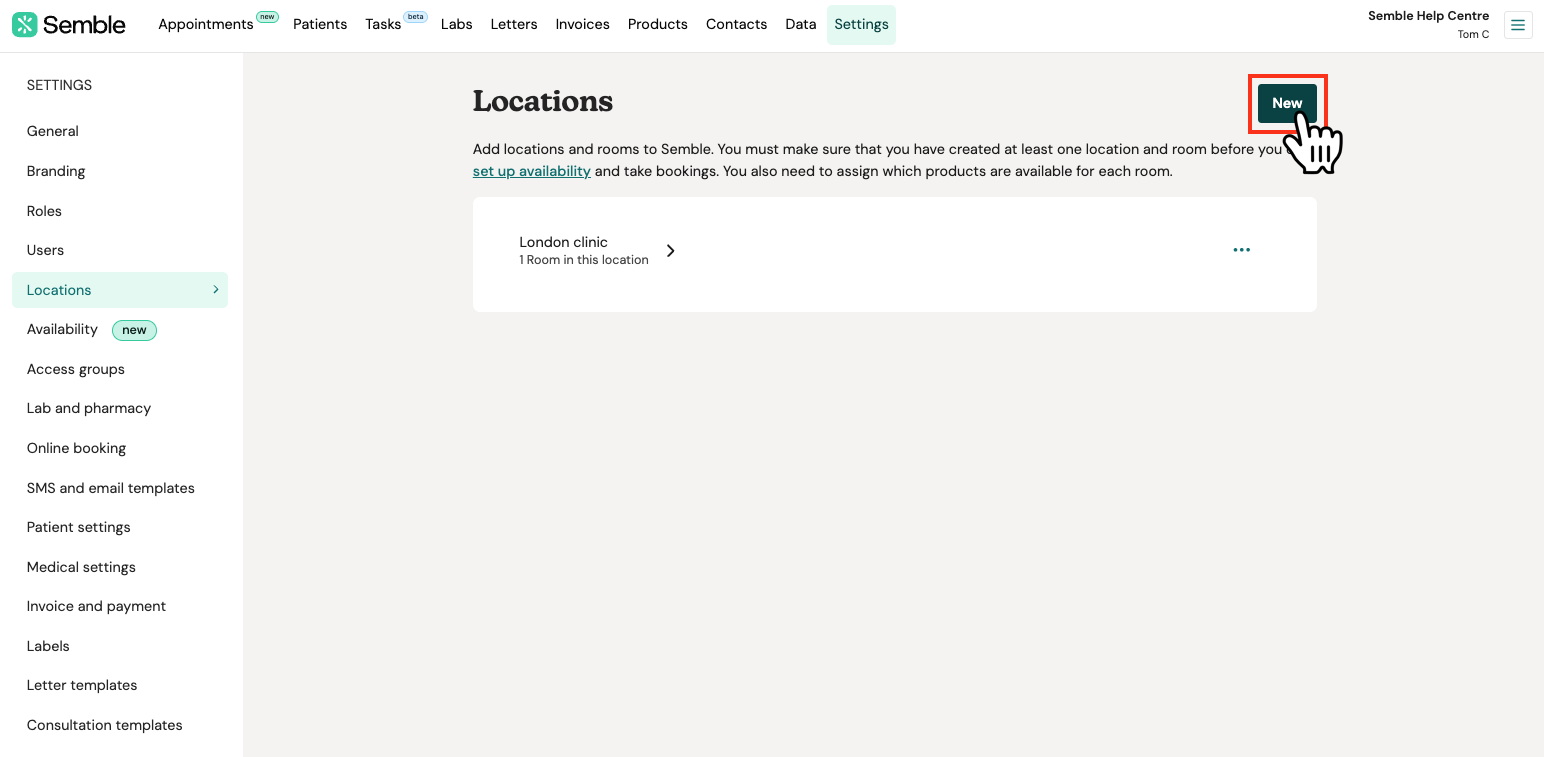Viewport: 1544px width, 757px height.
Task: Click '1 Room in this location' text
Action: (x=584, y=260)
